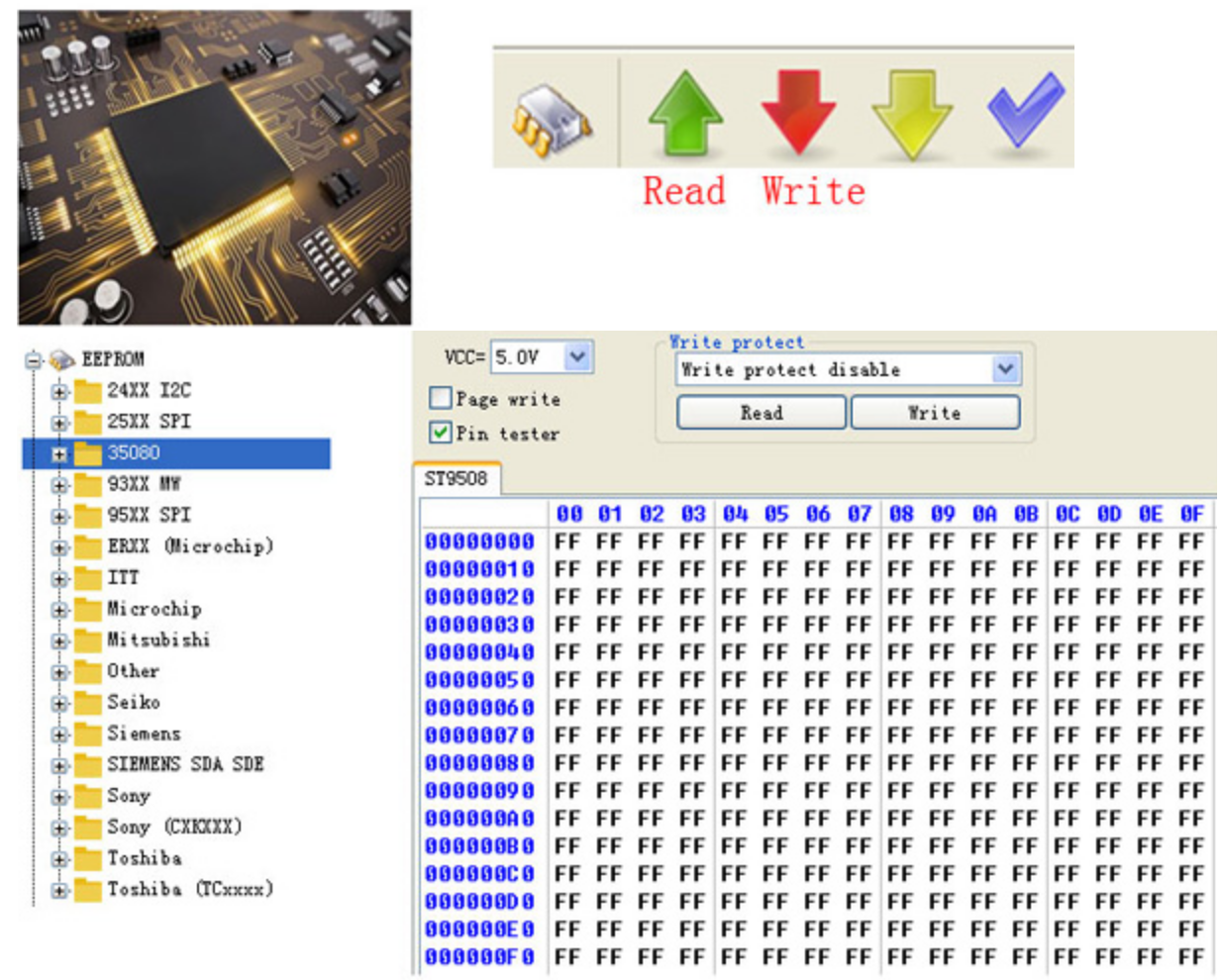Click the 08 column header in hex grid
The height and width of the screenshot is (980, 1225).
point(901,514)
